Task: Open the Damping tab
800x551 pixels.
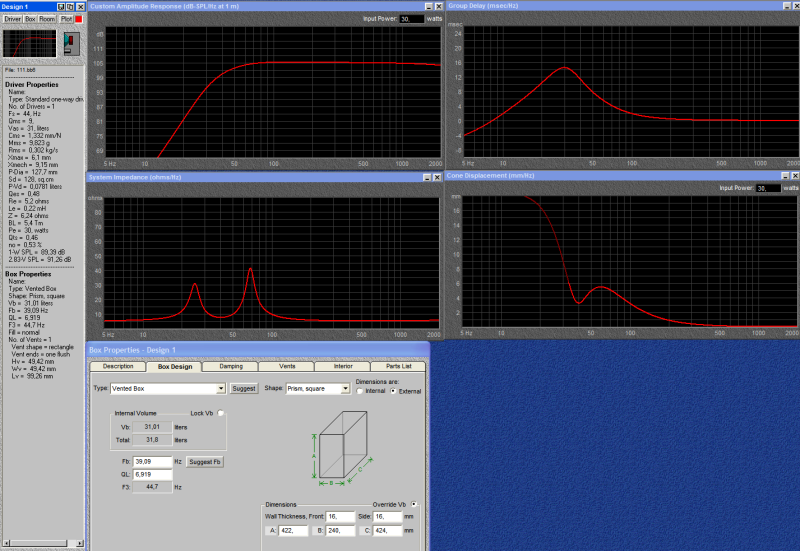Action: (231, 366)
